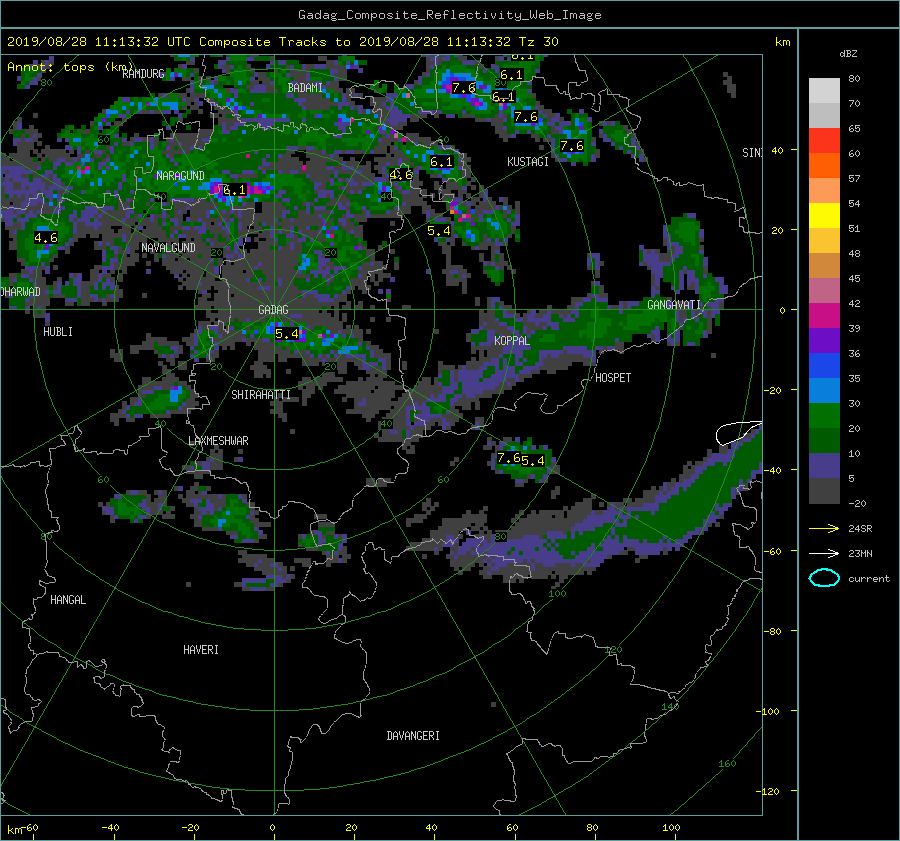
Task: Click the cyan current ellipse legend icon
Action: coord(824,578)
